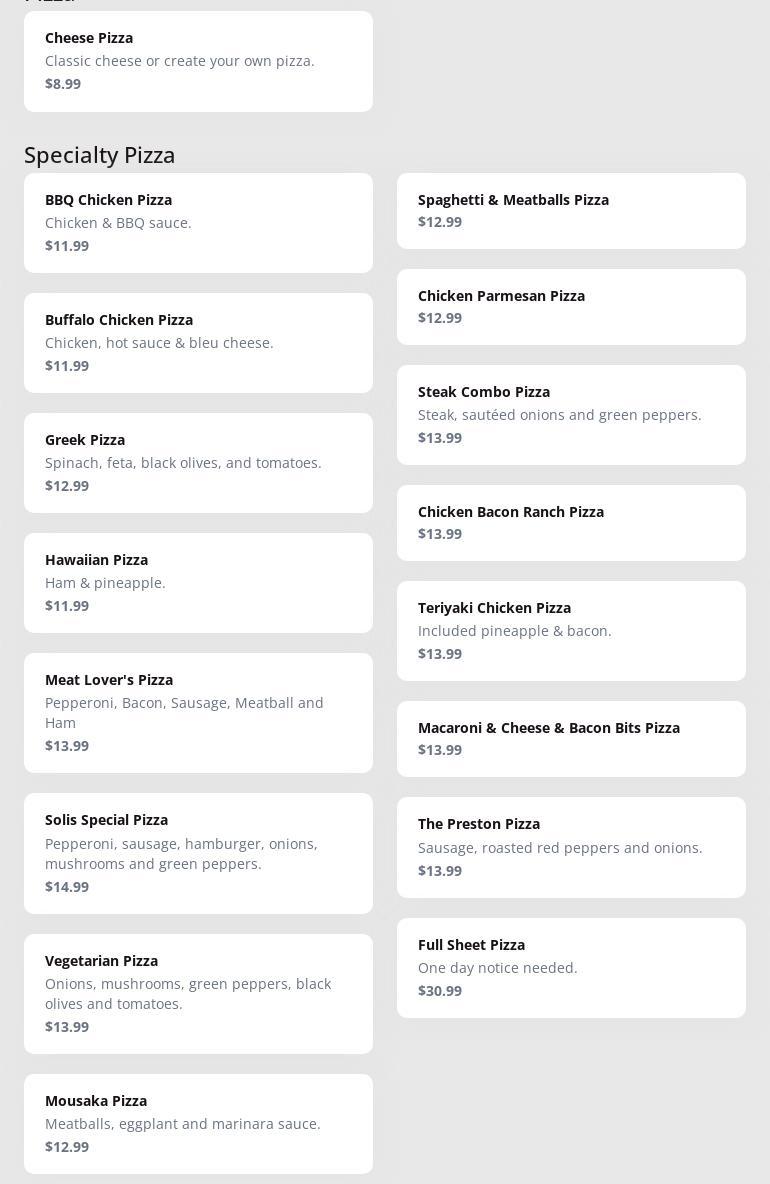Open the Teriyaki Chicken Pizza item
Screen dimensions: 770x1184
[x=571, y=631]
